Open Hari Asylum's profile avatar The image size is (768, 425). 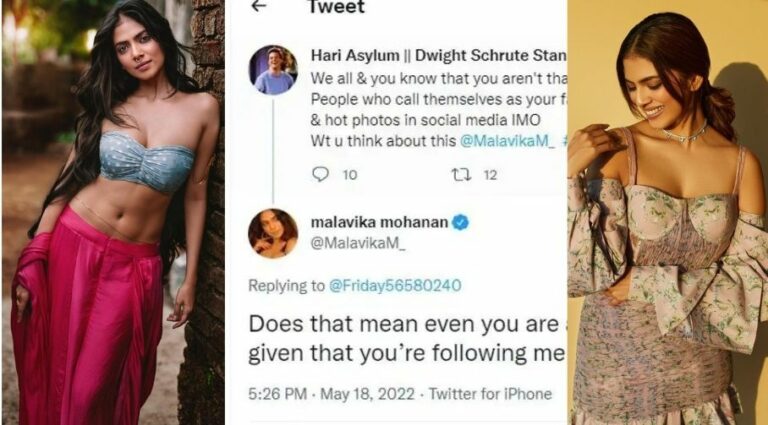(273, 69)
